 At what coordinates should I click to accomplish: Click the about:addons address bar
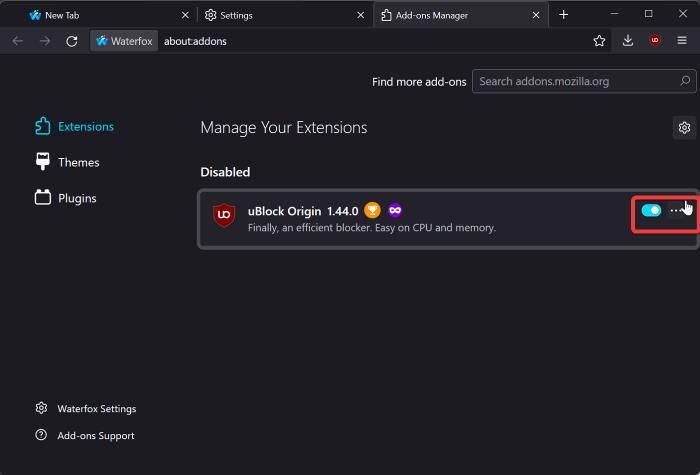(x=196, y=41)
